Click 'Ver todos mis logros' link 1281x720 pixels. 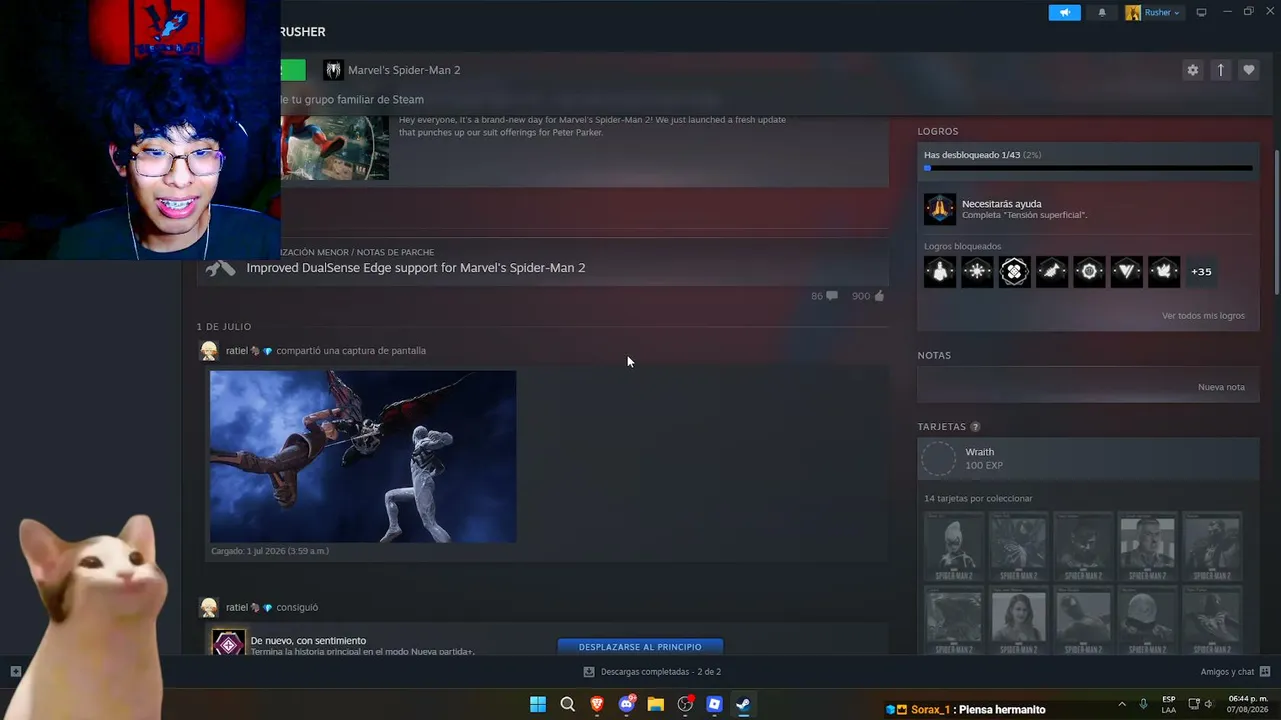click(1203, 316)
